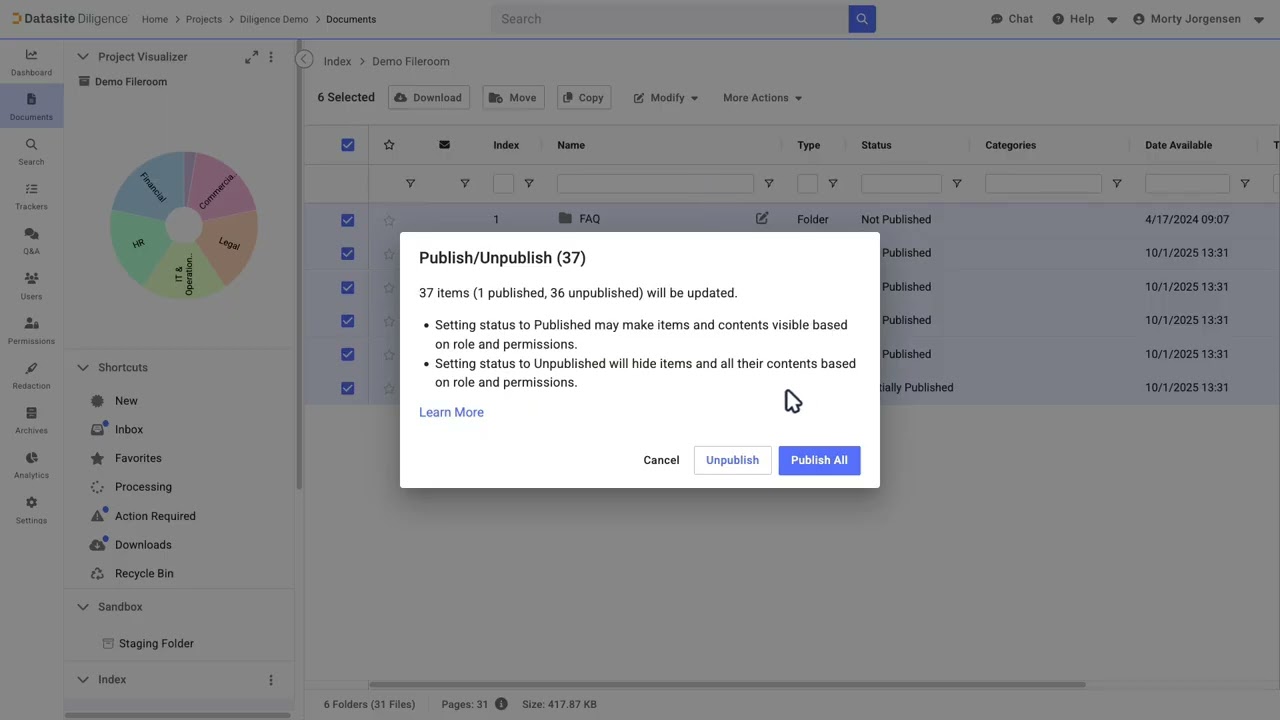Expand the Project Visualizer to fullscreen
Image resolution: width=1280 pixels, height=720 pixels.
click(x=251, y=57)
